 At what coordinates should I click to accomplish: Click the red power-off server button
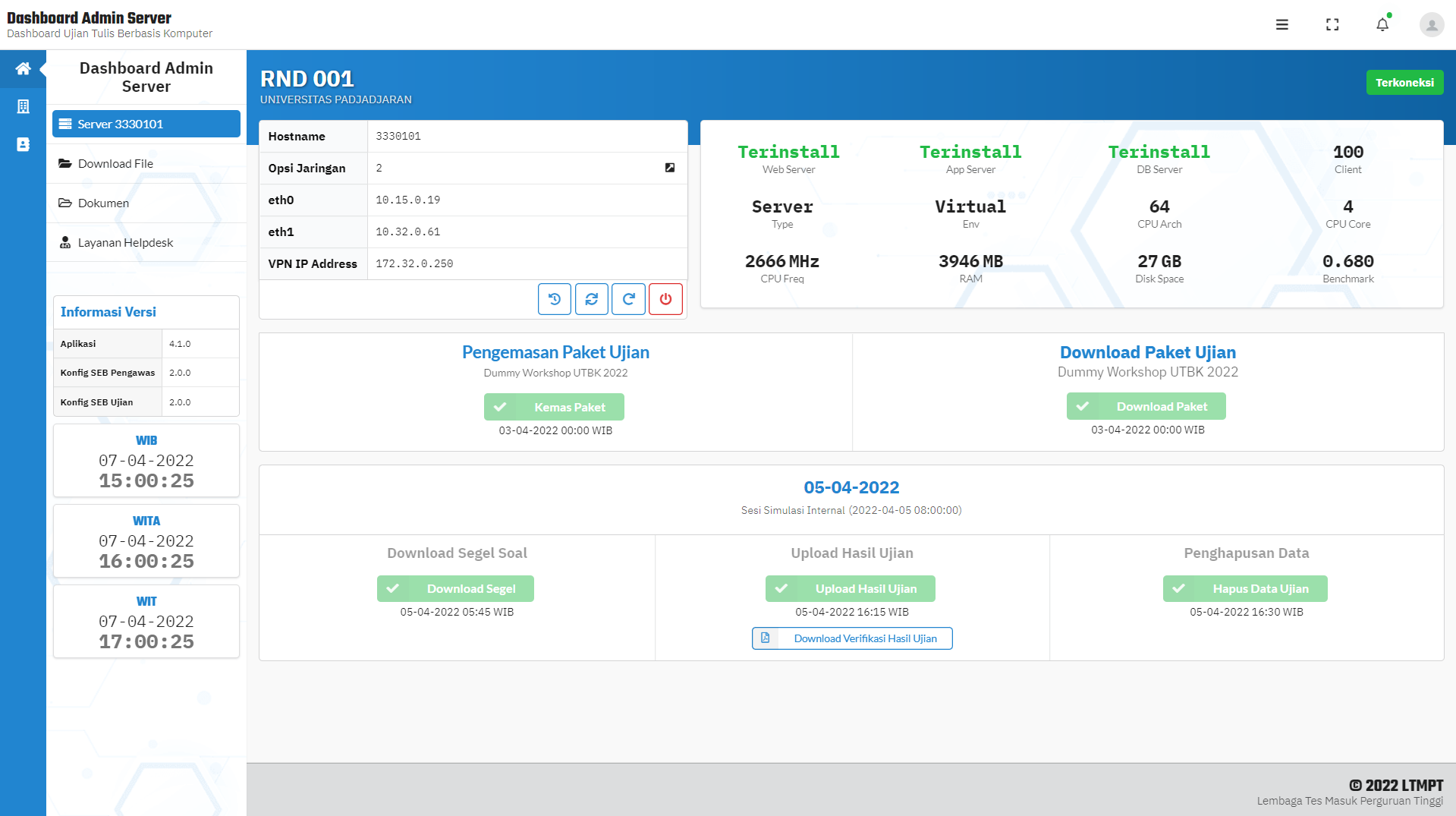665,299
